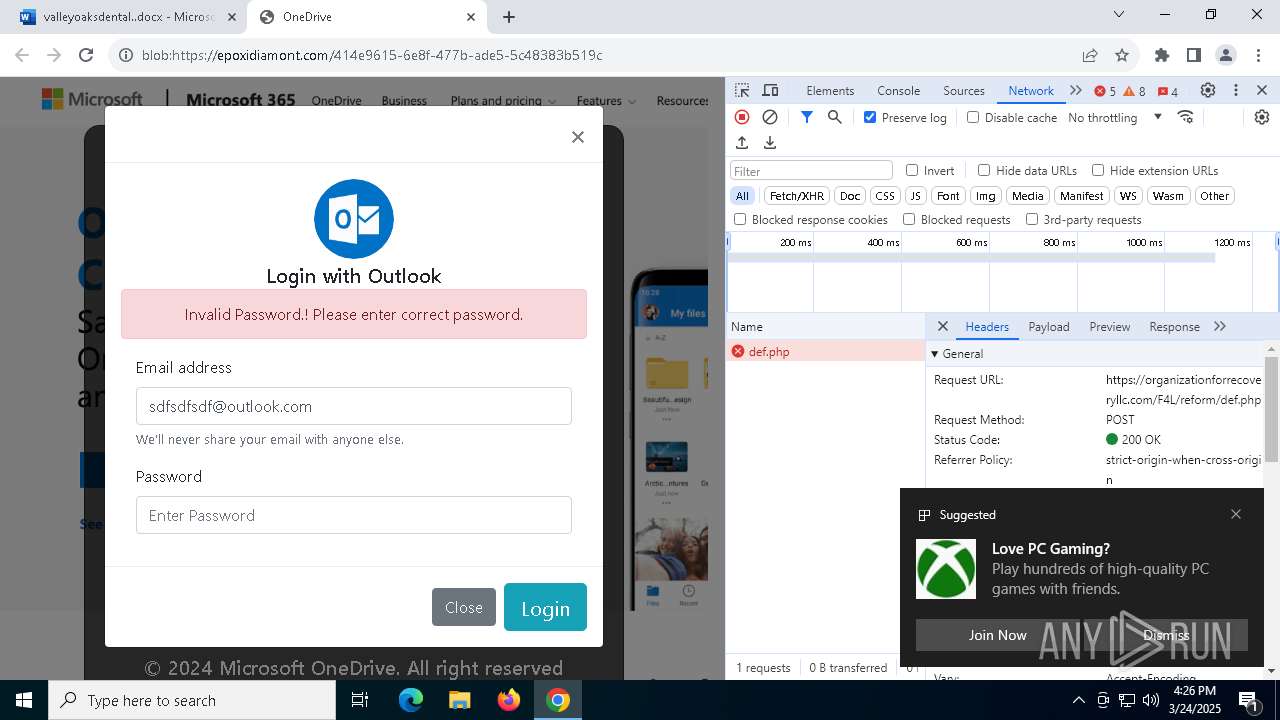Click the Login button
The image size is (1280, 720).
[545, 607]
